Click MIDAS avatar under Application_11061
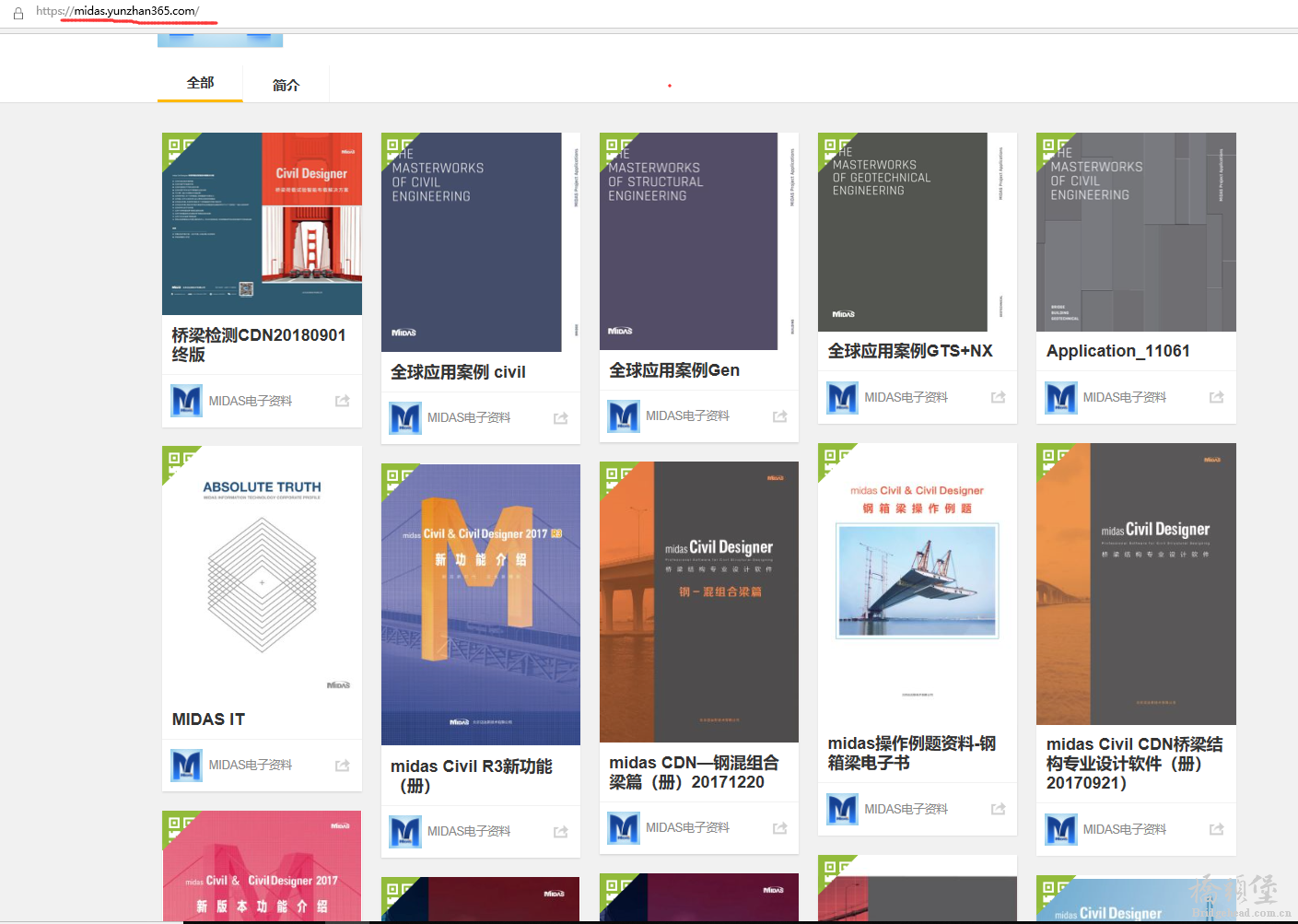 click(x=1061, y=397)
